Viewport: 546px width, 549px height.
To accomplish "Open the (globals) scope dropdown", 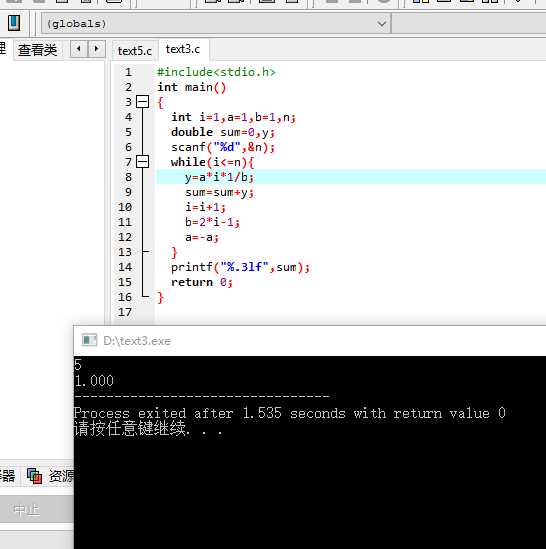I will [216, 24].
